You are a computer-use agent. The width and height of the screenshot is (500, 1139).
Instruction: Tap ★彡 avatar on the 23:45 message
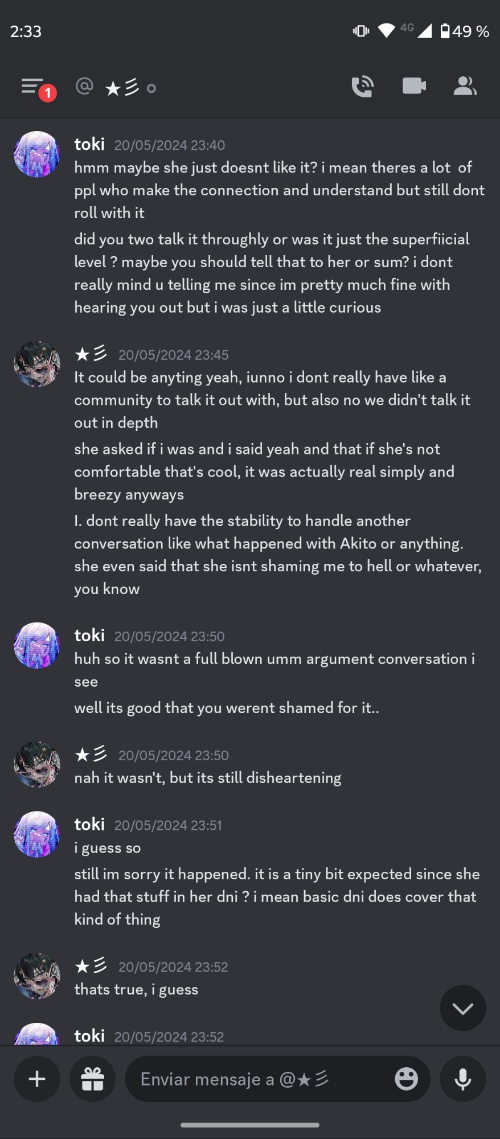click(x=36, y=364)
